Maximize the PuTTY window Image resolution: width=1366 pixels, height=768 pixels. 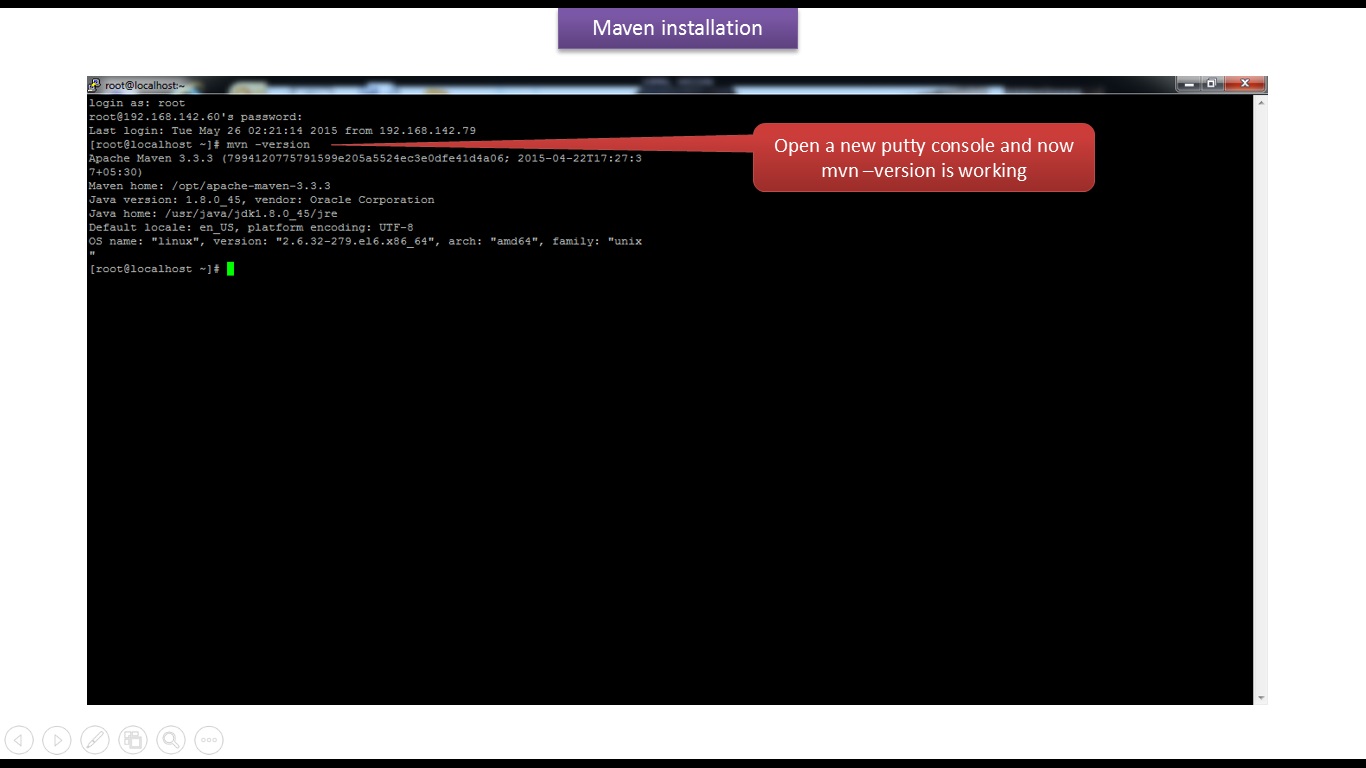click(1210, 84)
